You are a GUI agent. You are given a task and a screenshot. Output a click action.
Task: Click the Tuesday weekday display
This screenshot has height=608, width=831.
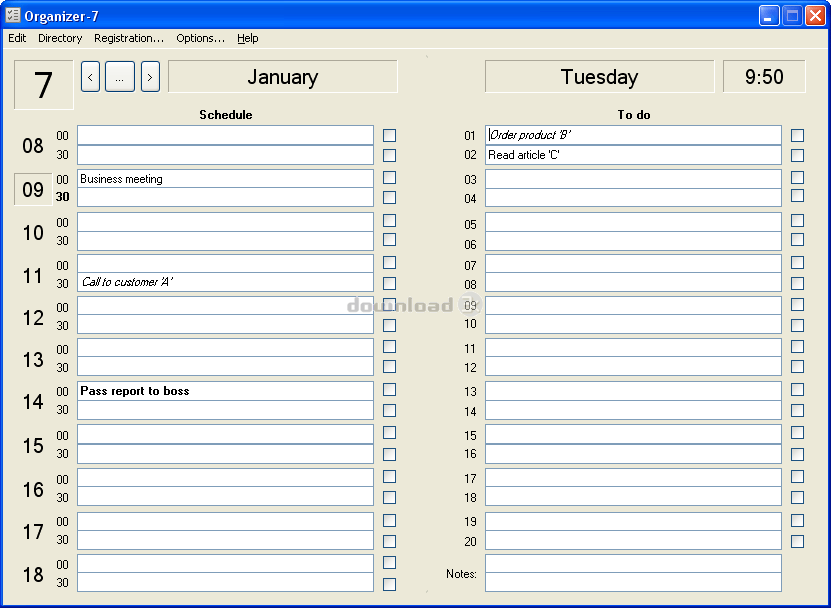click(599, 77)
